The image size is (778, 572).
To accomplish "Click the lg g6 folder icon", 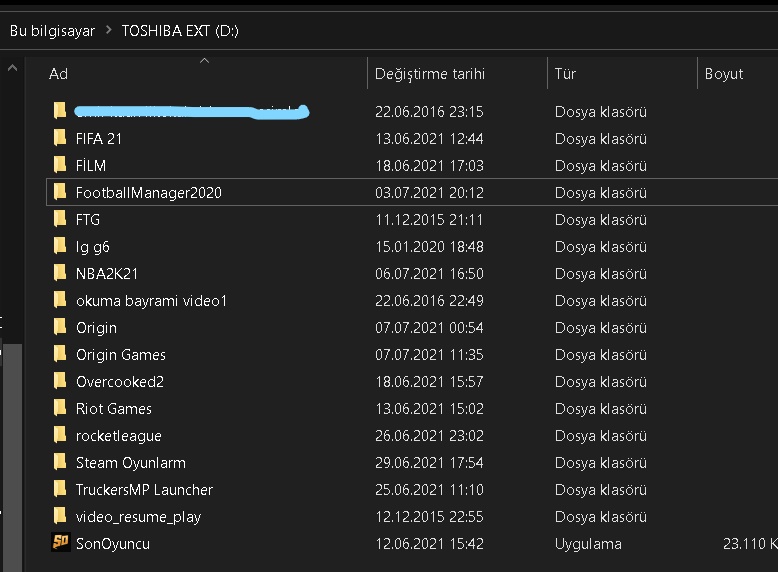I will (x=60, y=246).
